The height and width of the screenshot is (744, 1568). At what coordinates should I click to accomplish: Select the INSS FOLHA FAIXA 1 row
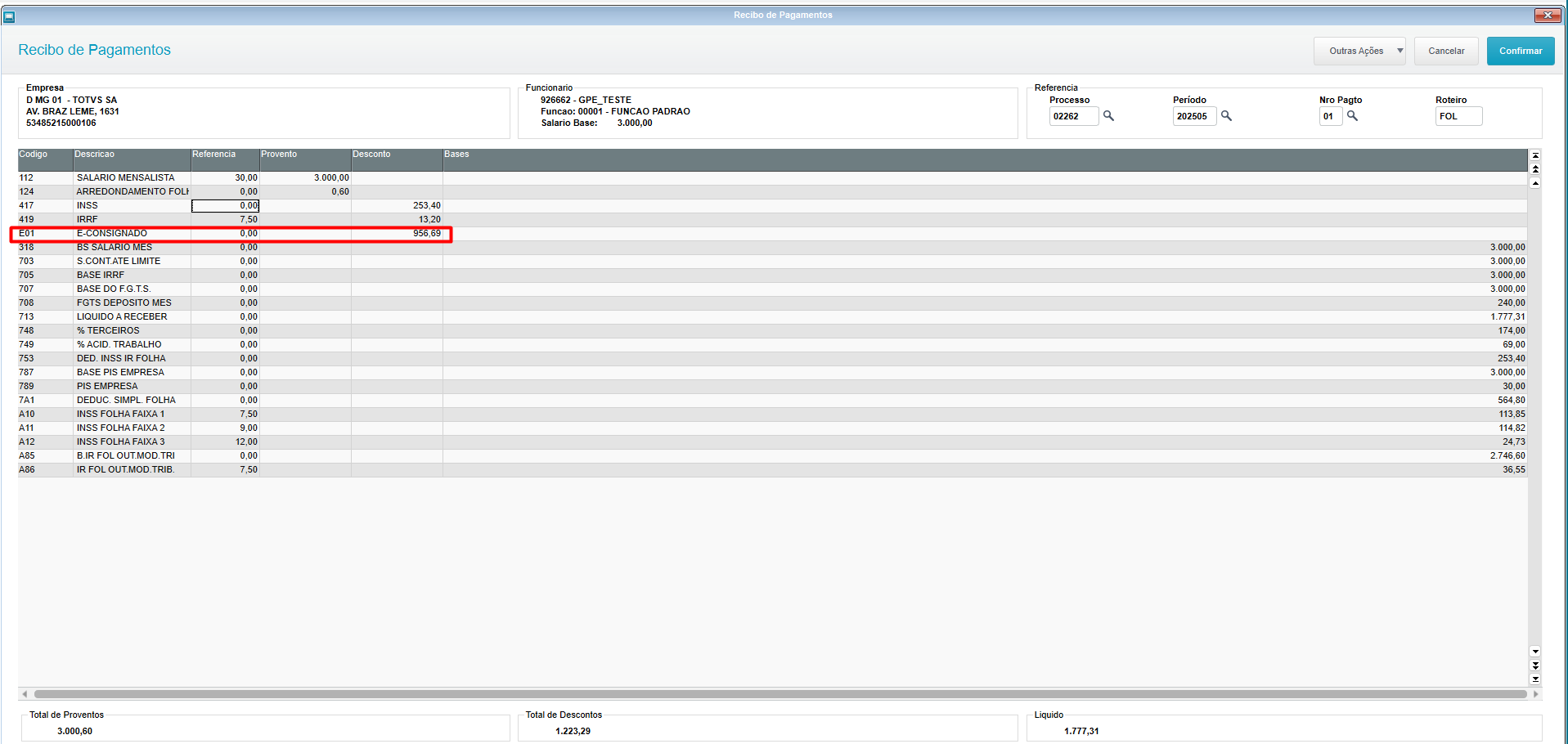[772, 414]
